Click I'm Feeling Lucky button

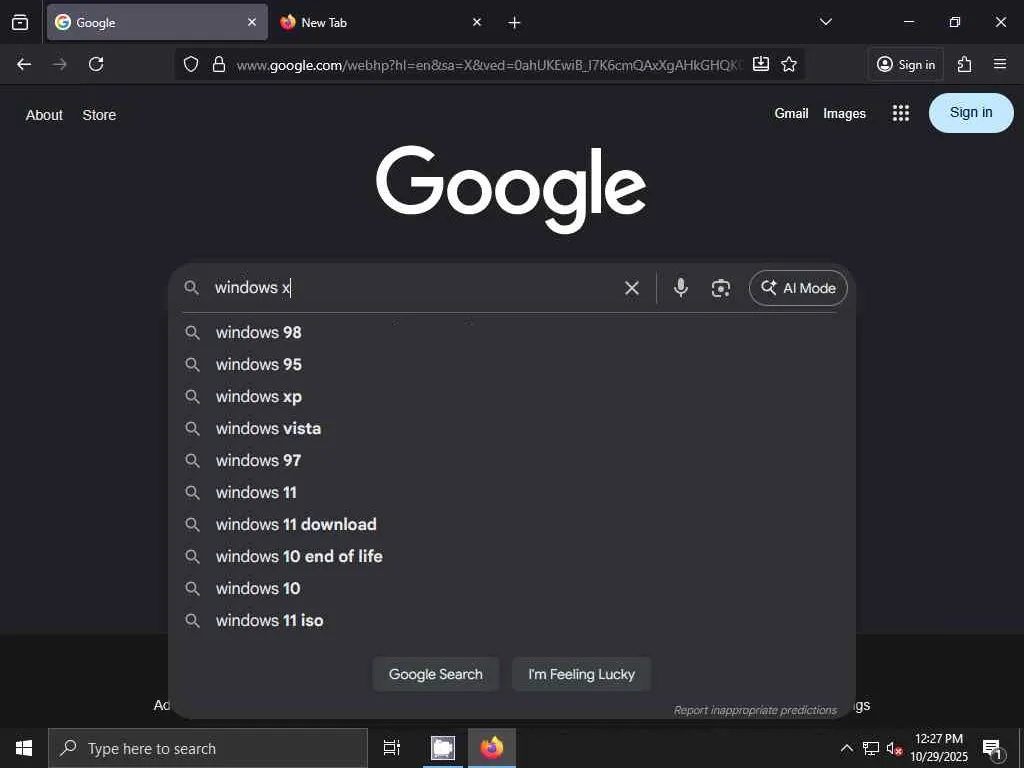[581, 674]
